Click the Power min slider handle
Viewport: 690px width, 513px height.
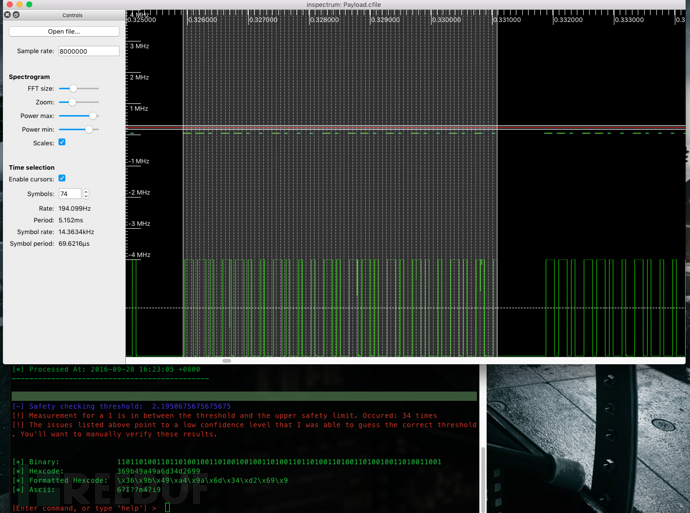(x=89, y=130)
